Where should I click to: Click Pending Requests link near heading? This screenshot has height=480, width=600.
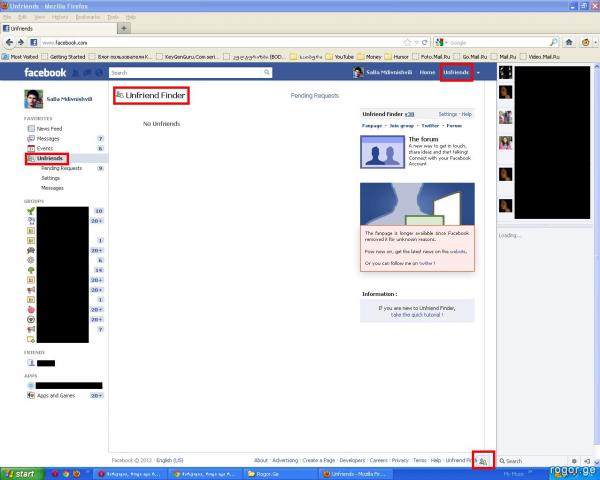tap(315, 96)
